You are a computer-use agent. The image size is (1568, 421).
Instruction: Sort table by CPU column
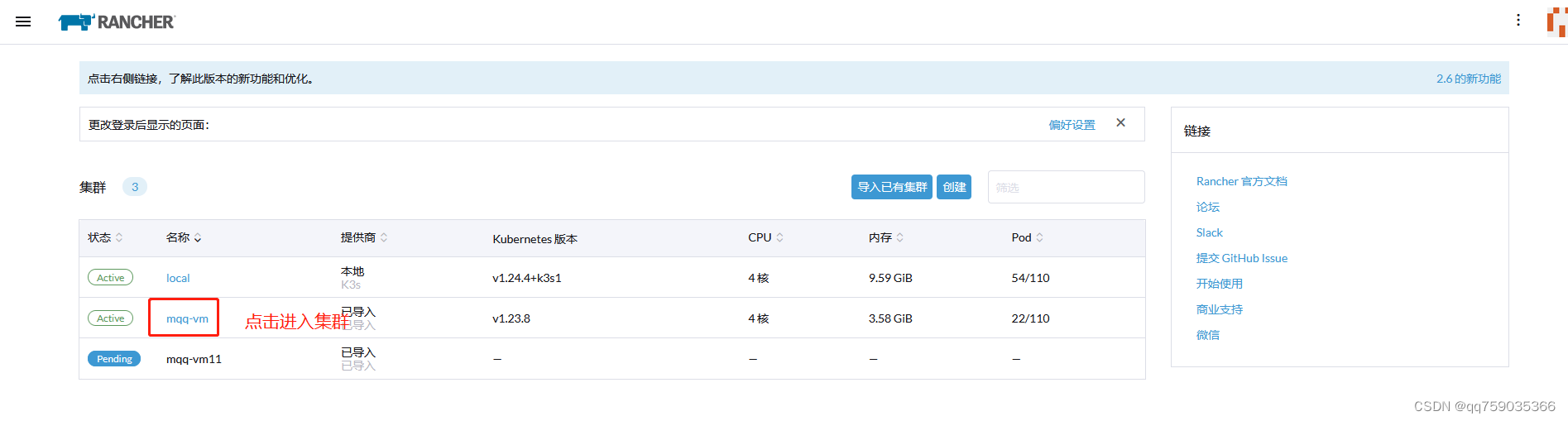click(x=765, y=237)
